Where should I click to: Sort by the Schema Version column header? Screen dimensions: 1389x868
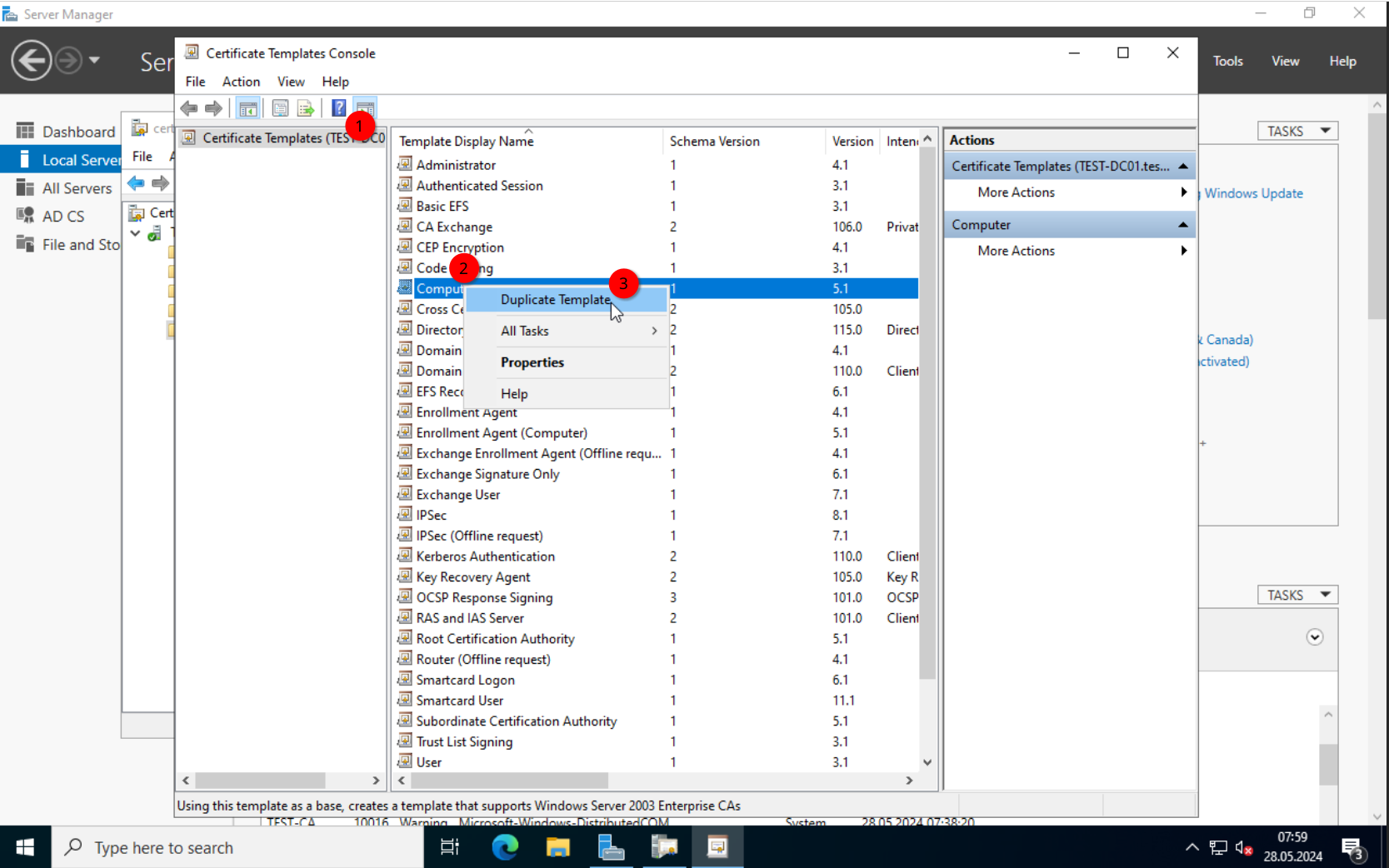[x=744, y=141]
